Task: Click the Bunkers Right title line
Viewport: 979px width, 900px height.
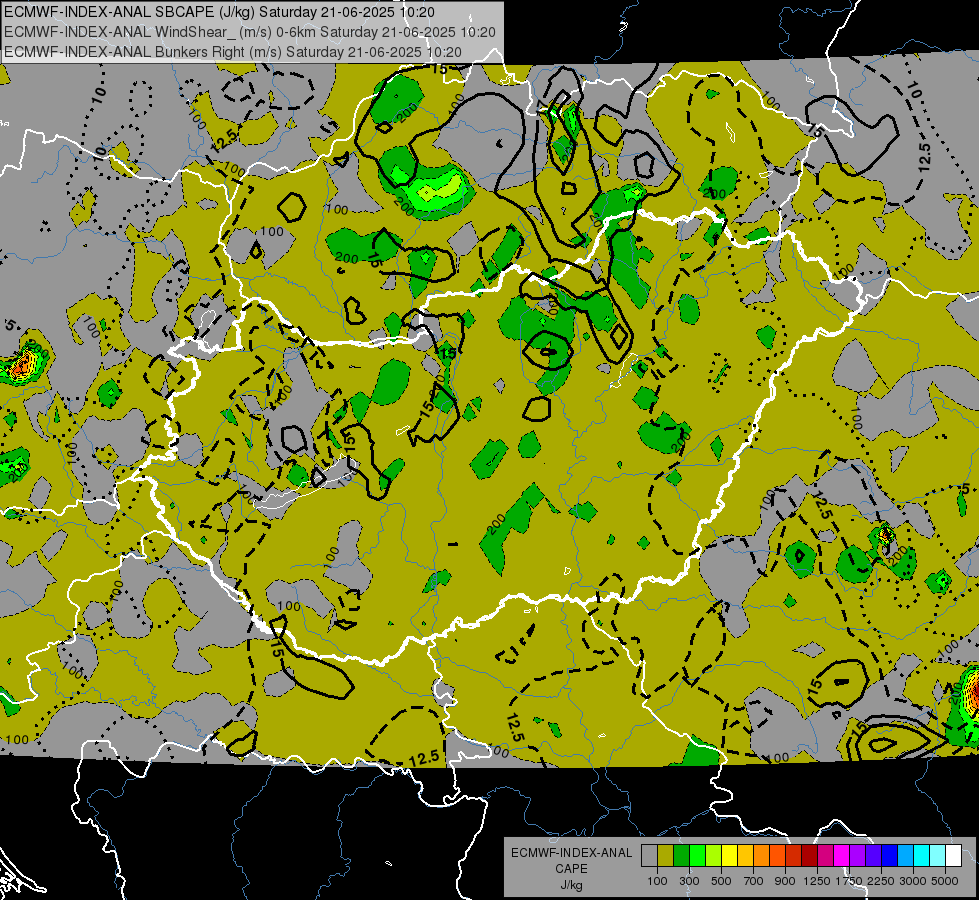Action: (x=233, y=52)
